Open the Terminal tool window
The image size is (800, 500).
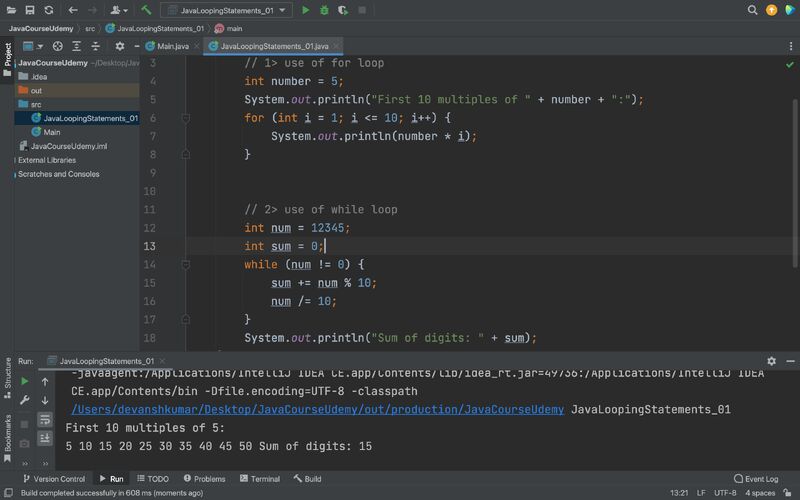pos(260,479)
